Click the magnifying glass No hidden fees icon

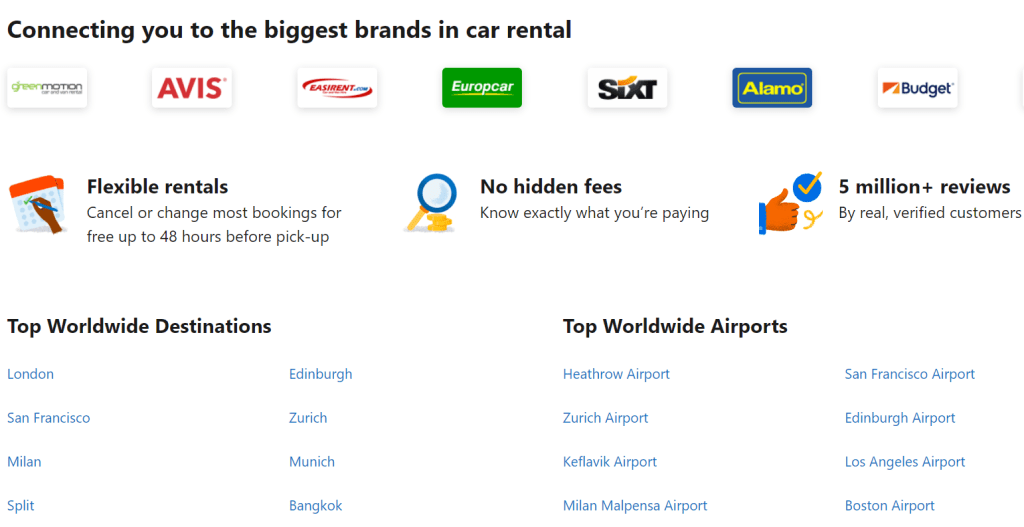432,203
